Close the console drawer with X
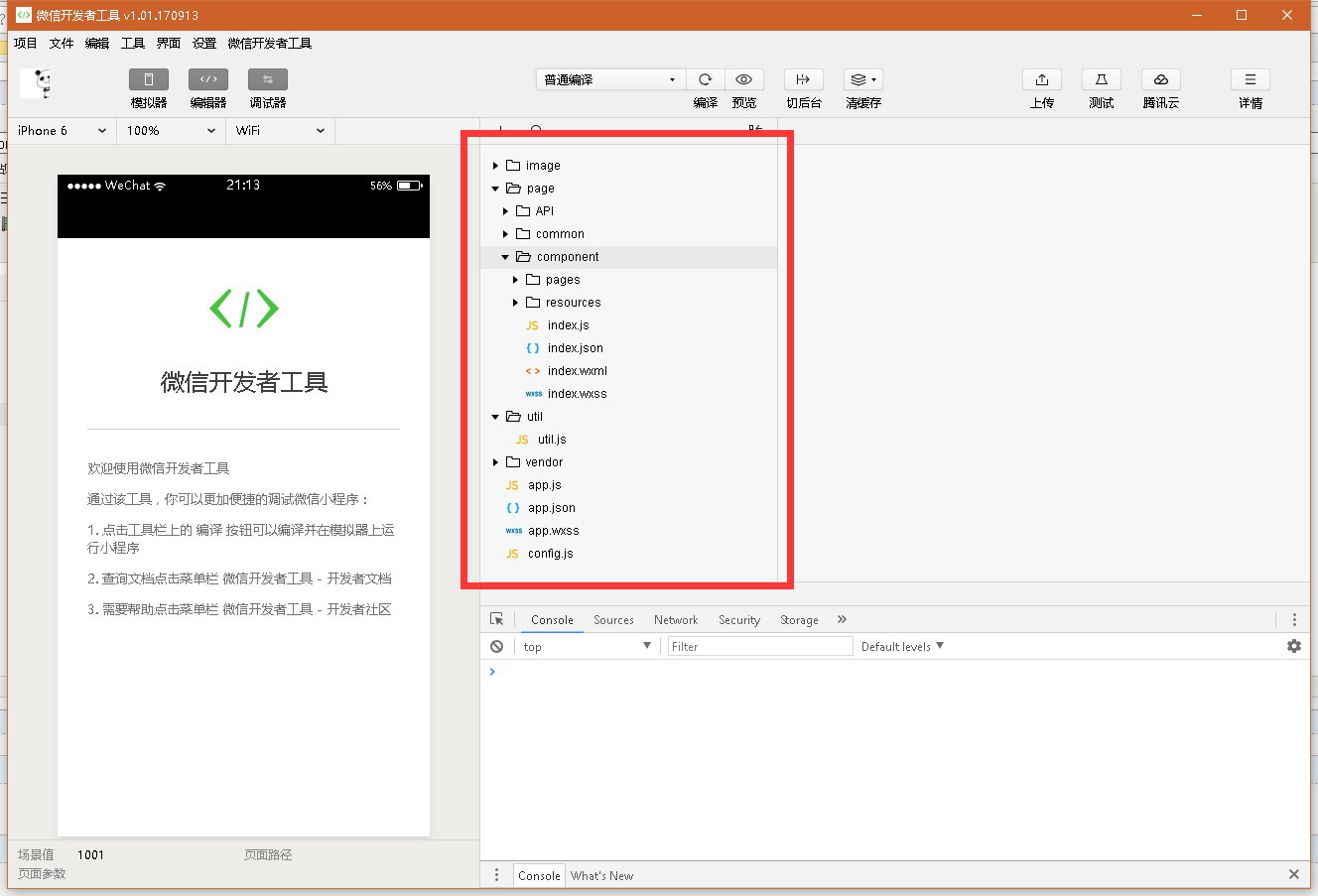Image resolution: width=1318 pixels, height=896 pixels. coord(1294,874)
